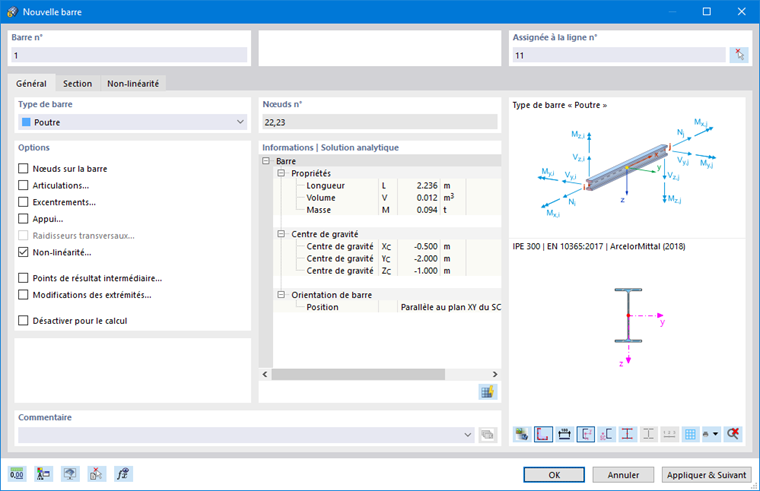Click the Annuler button

click(x=623, y=475)
